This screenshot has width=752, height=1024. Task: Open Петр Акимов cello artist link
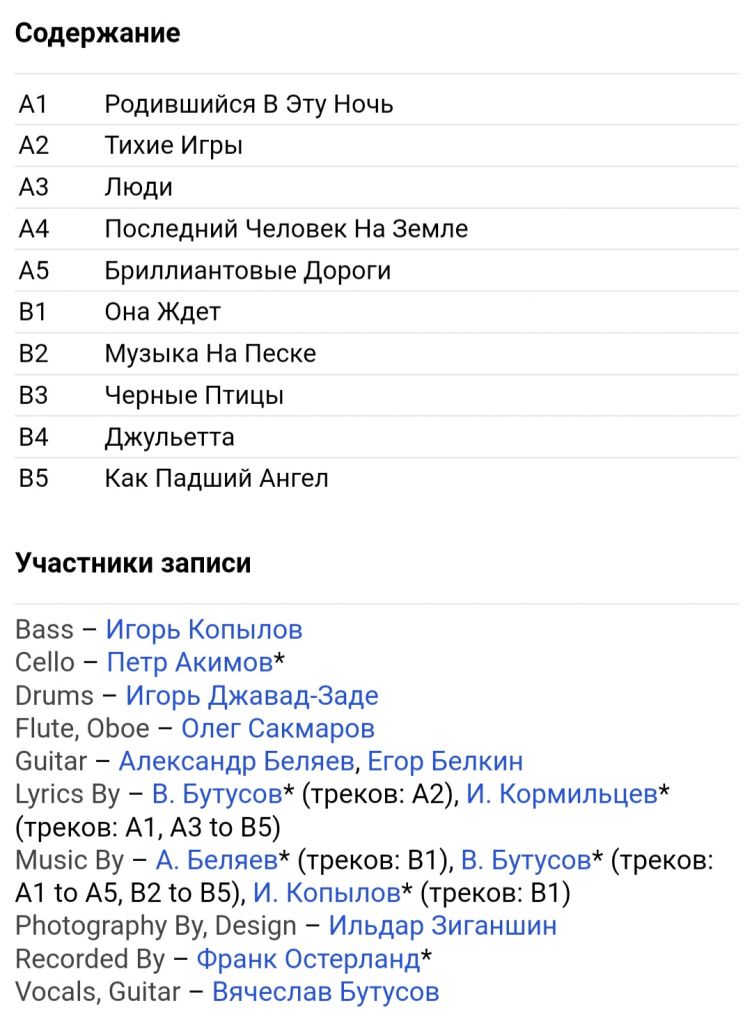pyautogui.click(x=189, y=663)
